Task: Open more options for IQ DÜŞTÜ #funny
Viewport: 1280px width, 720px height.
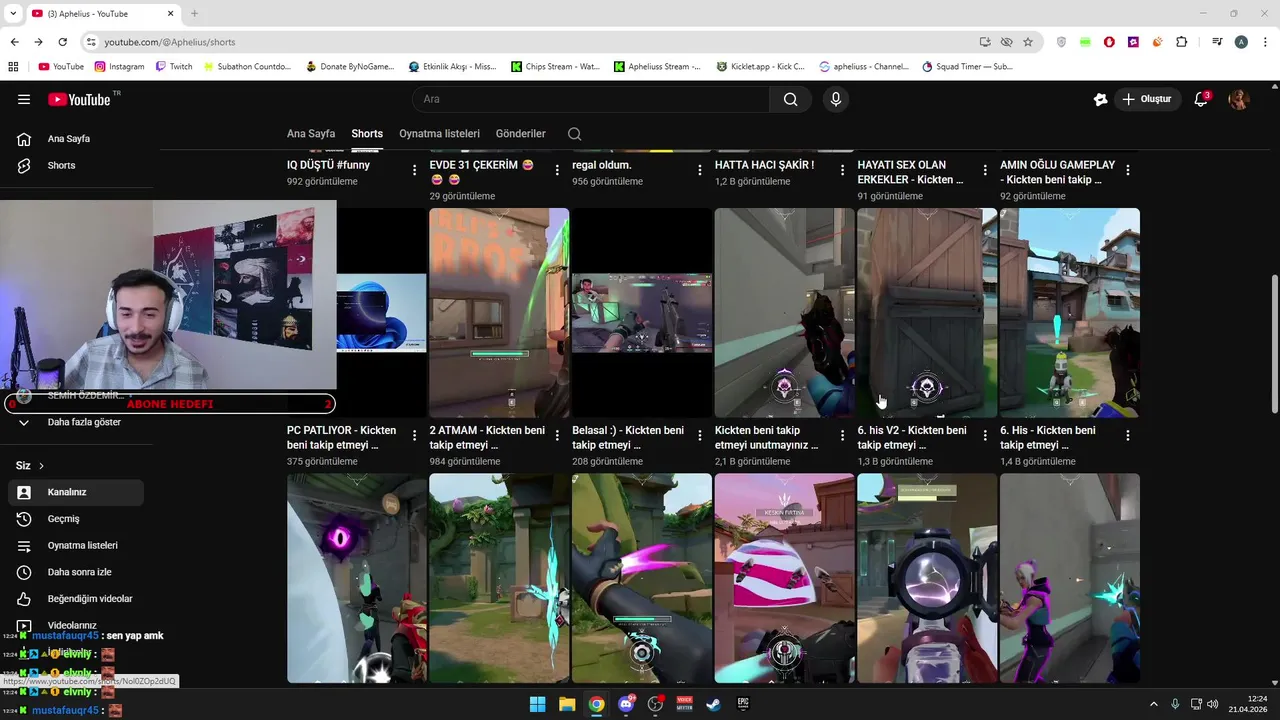Action: (414, 171)
